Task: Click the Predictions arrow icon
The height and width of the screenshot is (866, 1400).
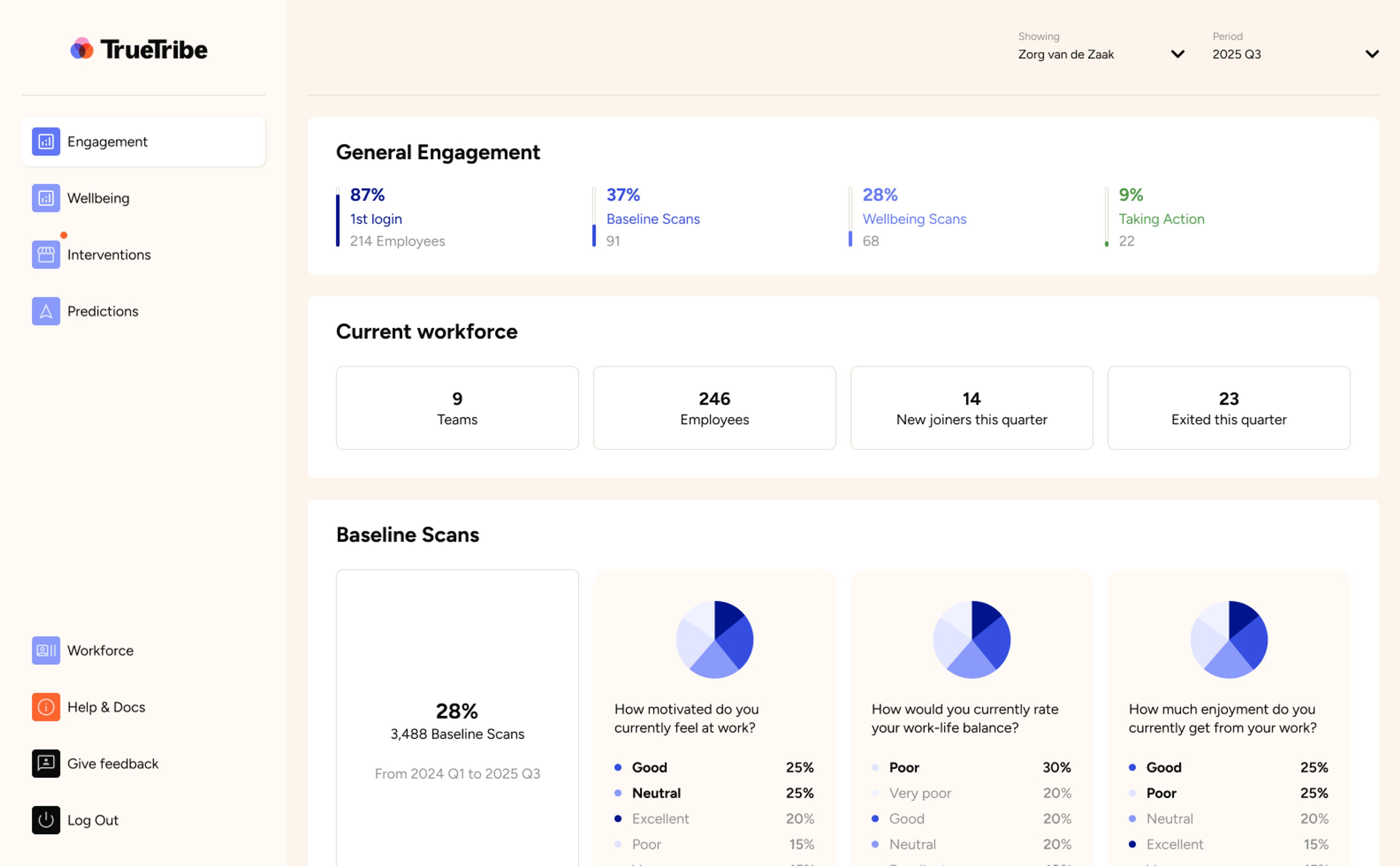Action: [x=46, y=311]
